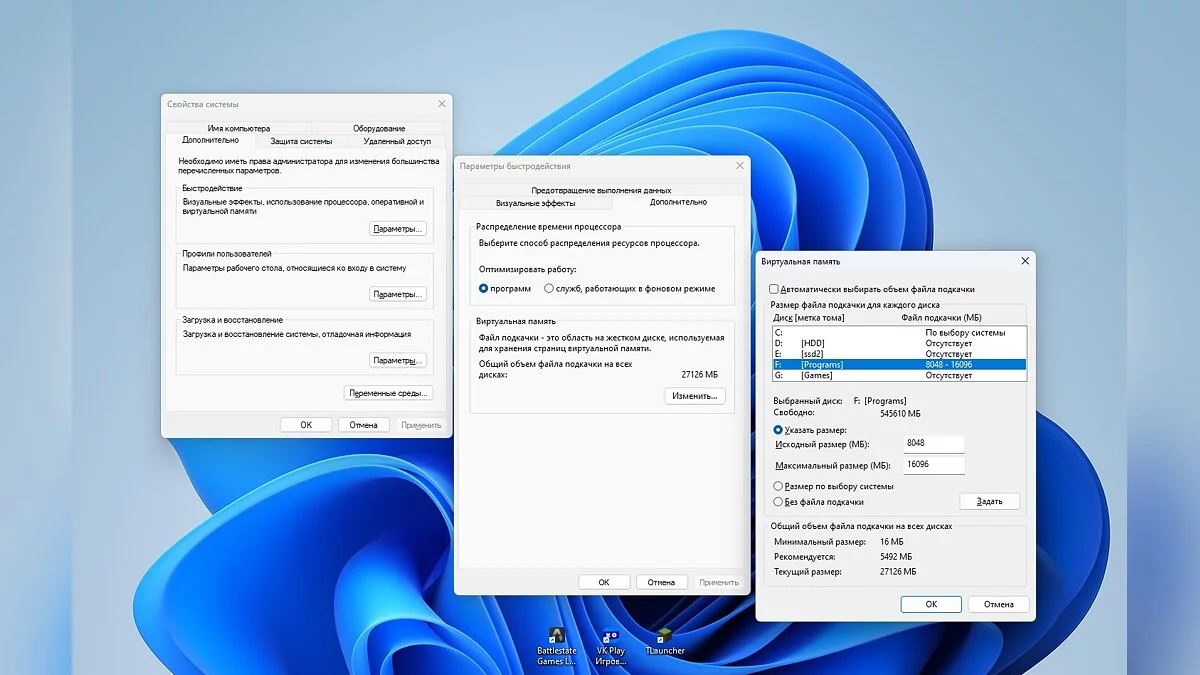Screen dimensions: 1200x675
Task: Open Battlestate Games Launcher desktop icon
Action: tap(557, 637)
